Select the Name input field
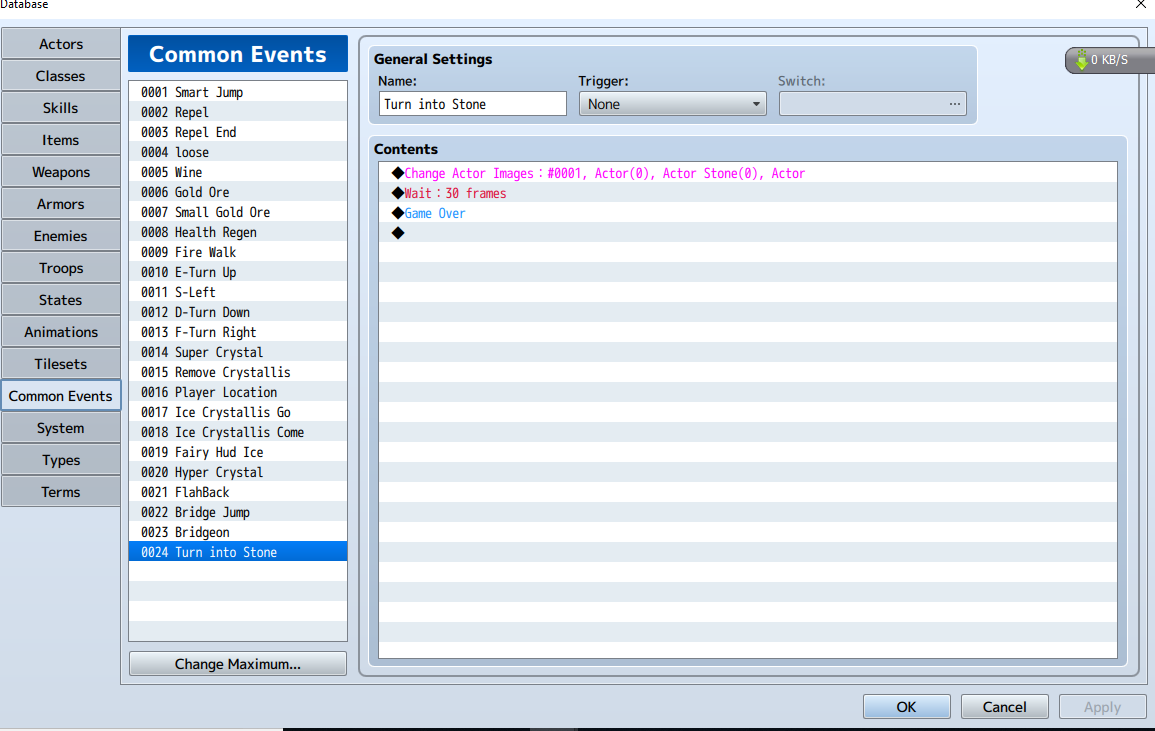This screenshot has height=731, width=1155. point(472,104)
